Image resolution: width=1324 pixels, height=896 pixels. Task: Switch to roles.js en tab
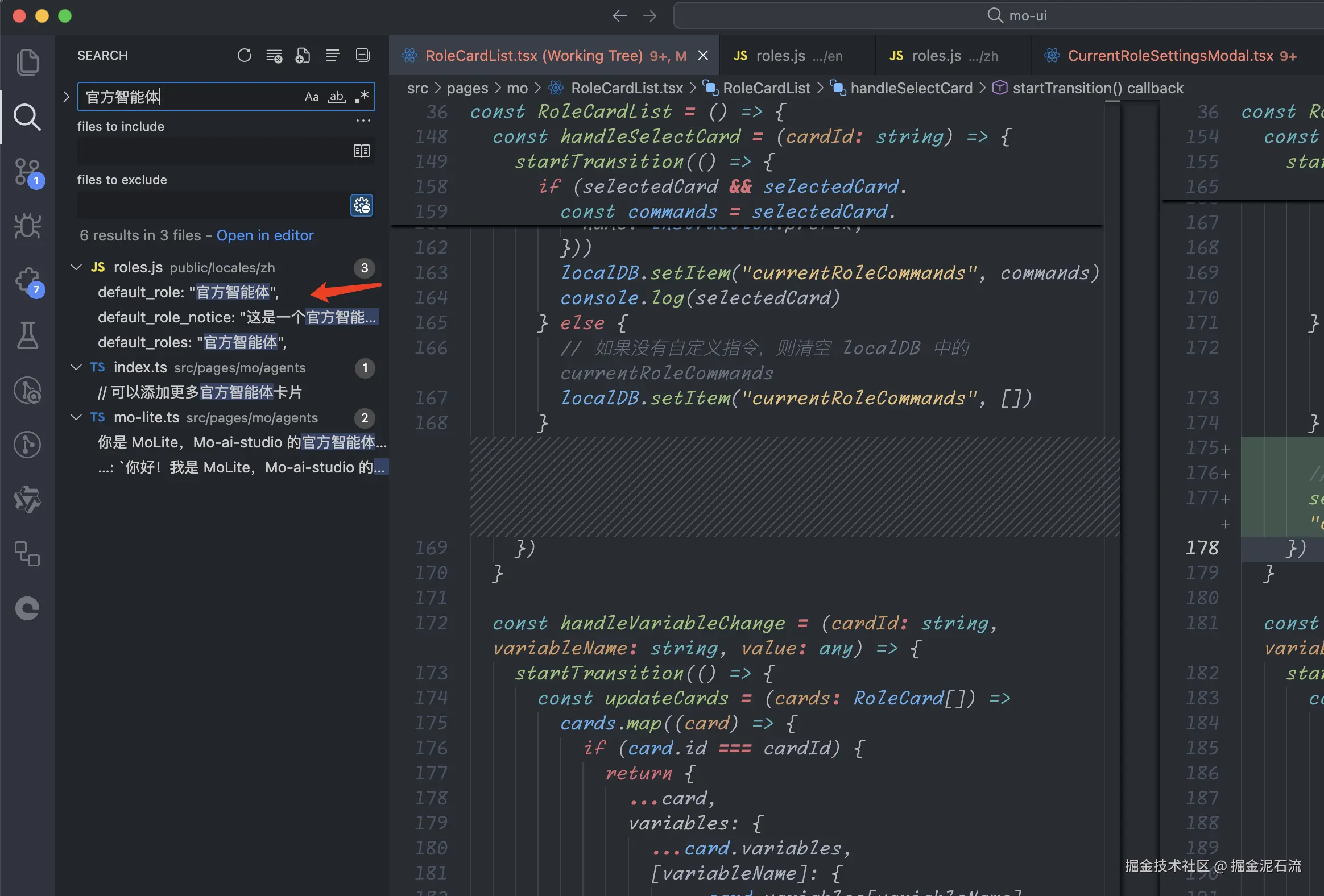point(788,56)
